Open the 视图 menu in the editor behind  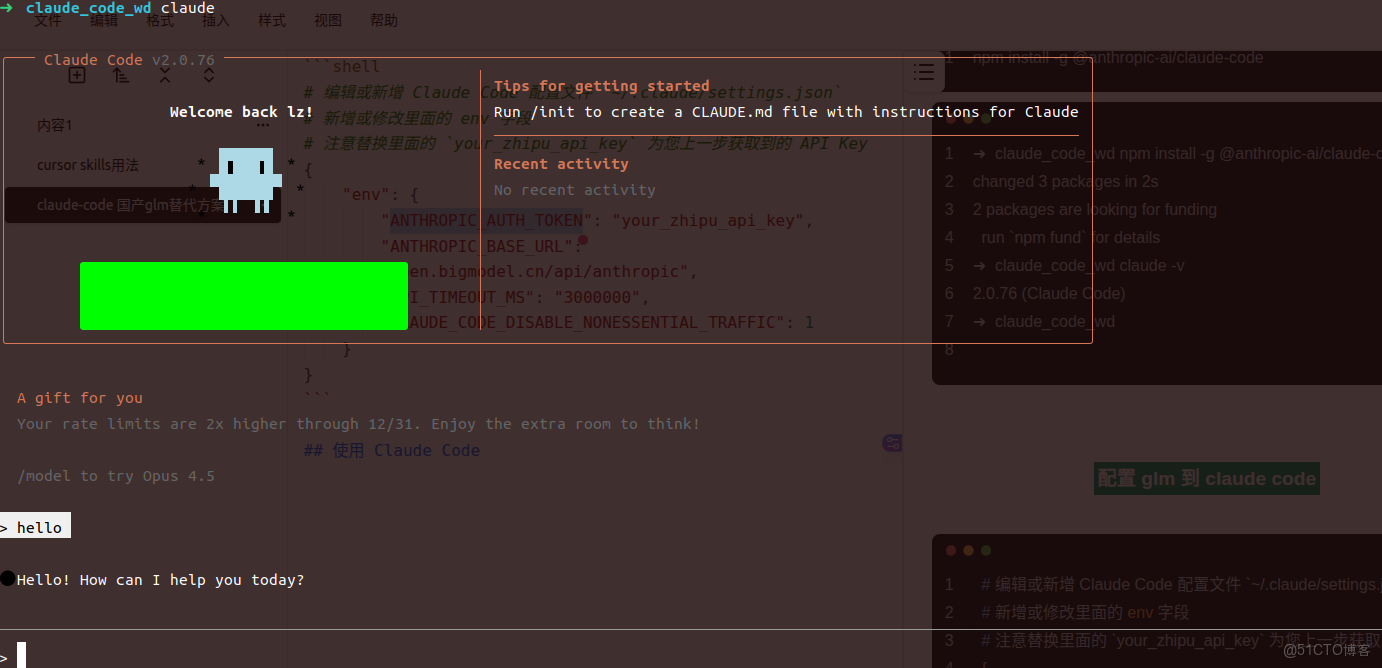tap(328, 20)
